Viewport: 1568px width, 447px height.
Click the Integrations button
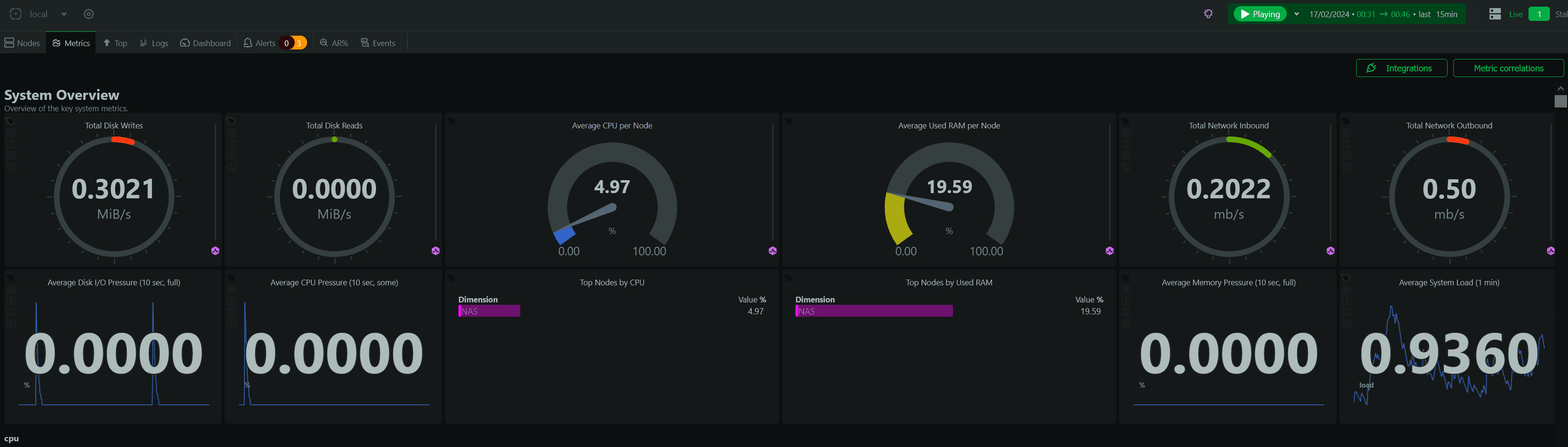click(x=1400, y=68)
